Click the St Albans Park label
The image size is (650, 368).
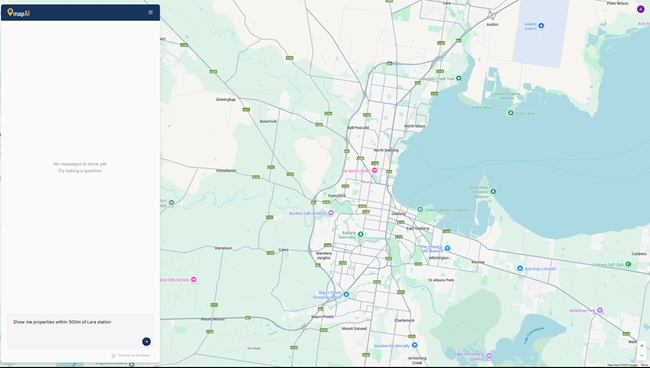[441, 280]
